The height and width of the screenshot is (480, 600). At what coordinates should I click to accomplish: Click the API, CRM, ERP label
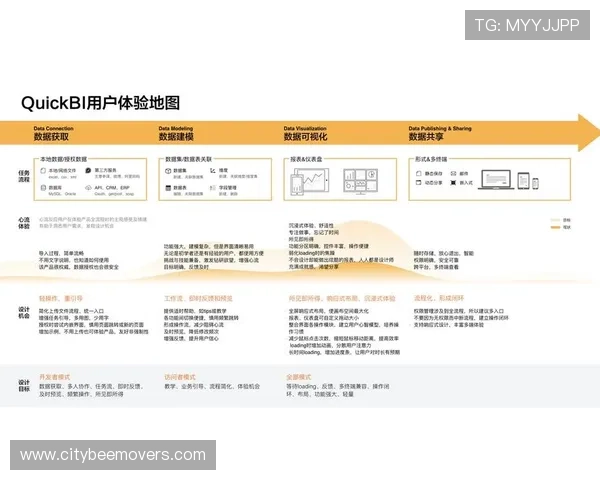point(112,188)
